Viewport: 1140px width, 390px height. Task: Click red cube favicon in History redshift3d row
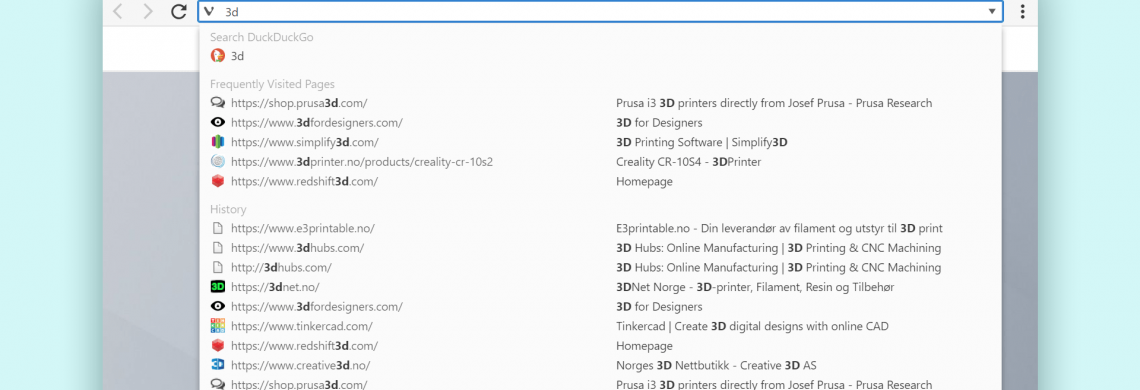(x=217, y=346)
